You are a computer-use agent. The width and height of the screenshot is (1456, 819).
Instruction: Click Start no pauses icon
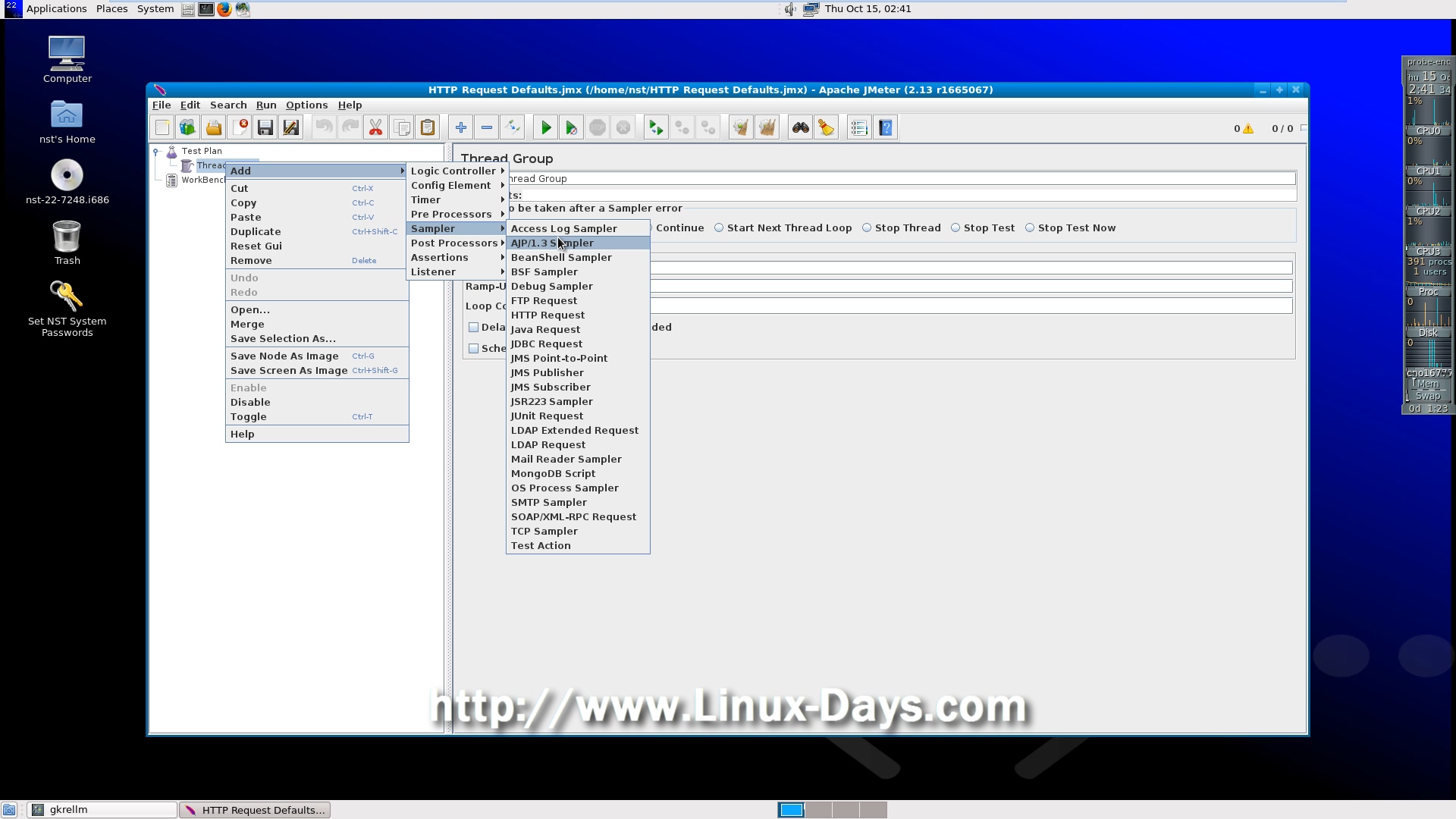(x=572, y=128)
